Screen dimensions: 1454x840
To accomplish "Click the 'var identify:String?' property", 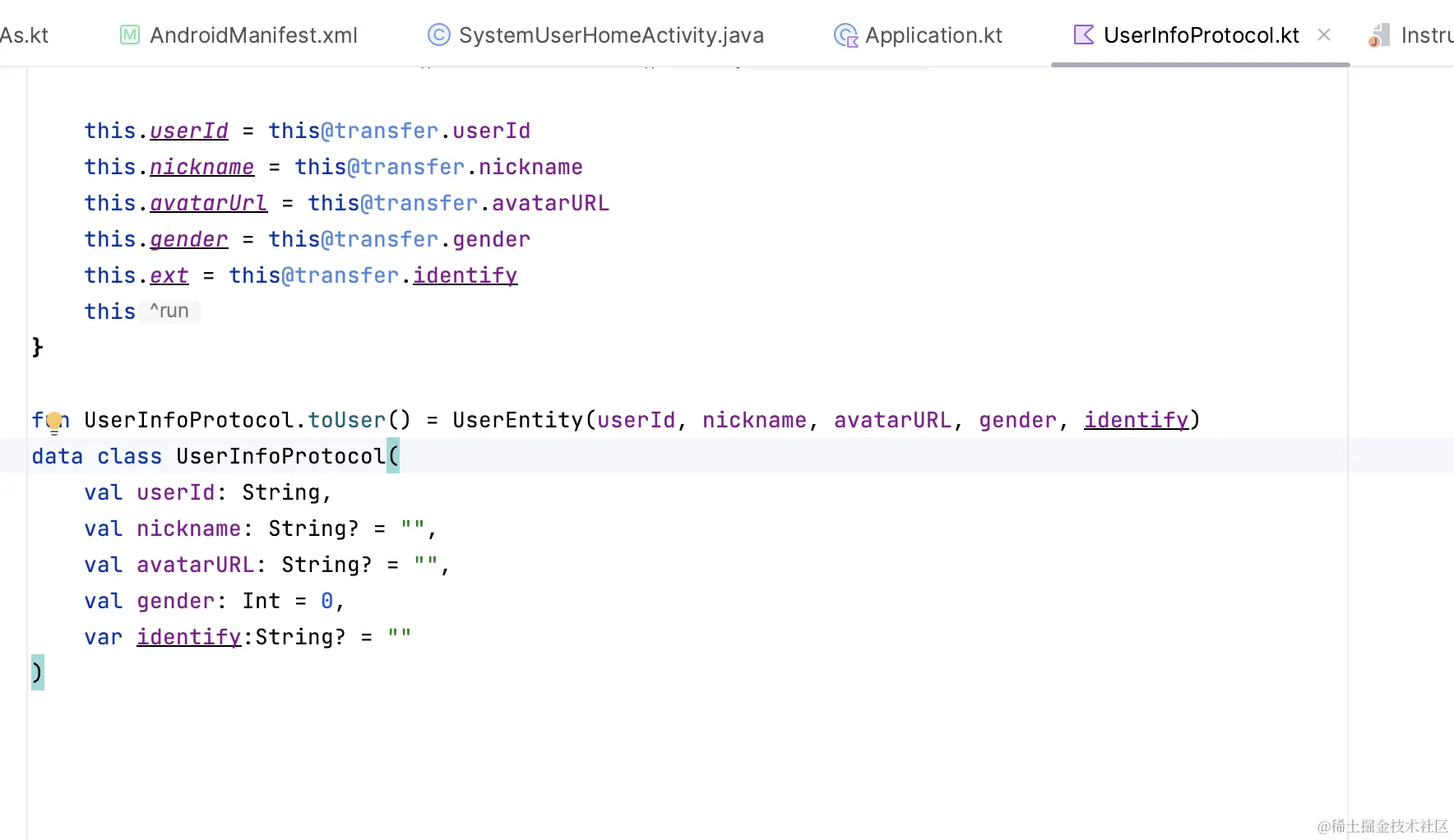I will [248, 637].
